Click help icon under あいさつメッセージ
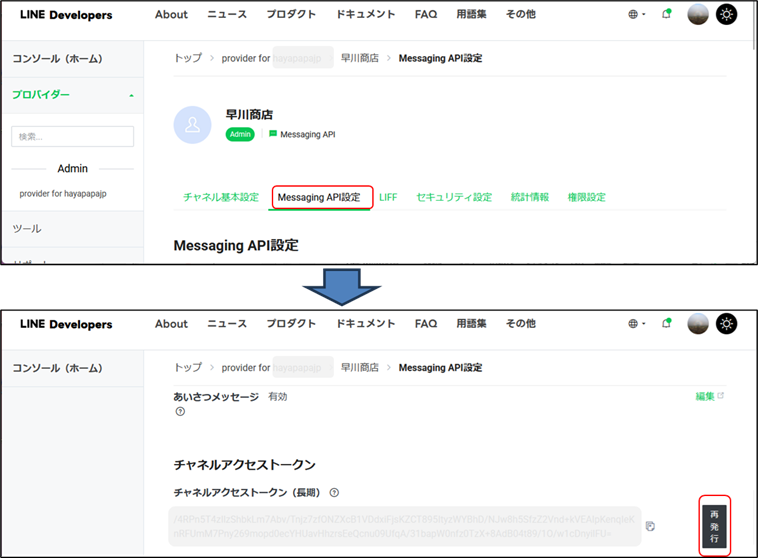Image resolution: width=758 pixels, height=558 pixels. click(x=180, y=411)
